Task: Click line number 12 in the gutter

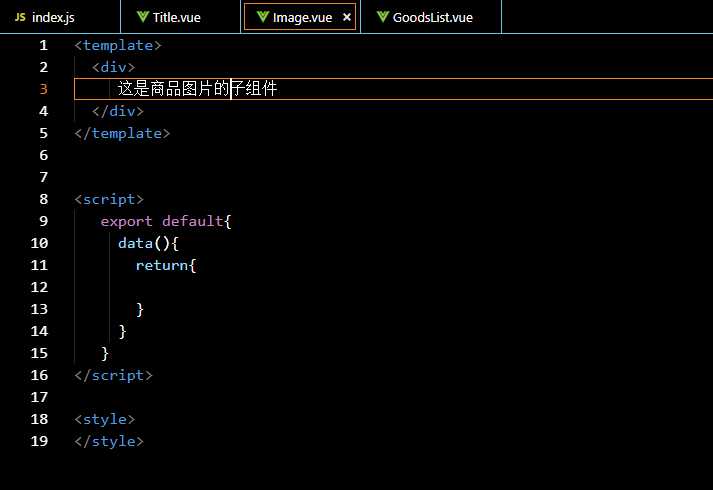Action: point(39,287)
